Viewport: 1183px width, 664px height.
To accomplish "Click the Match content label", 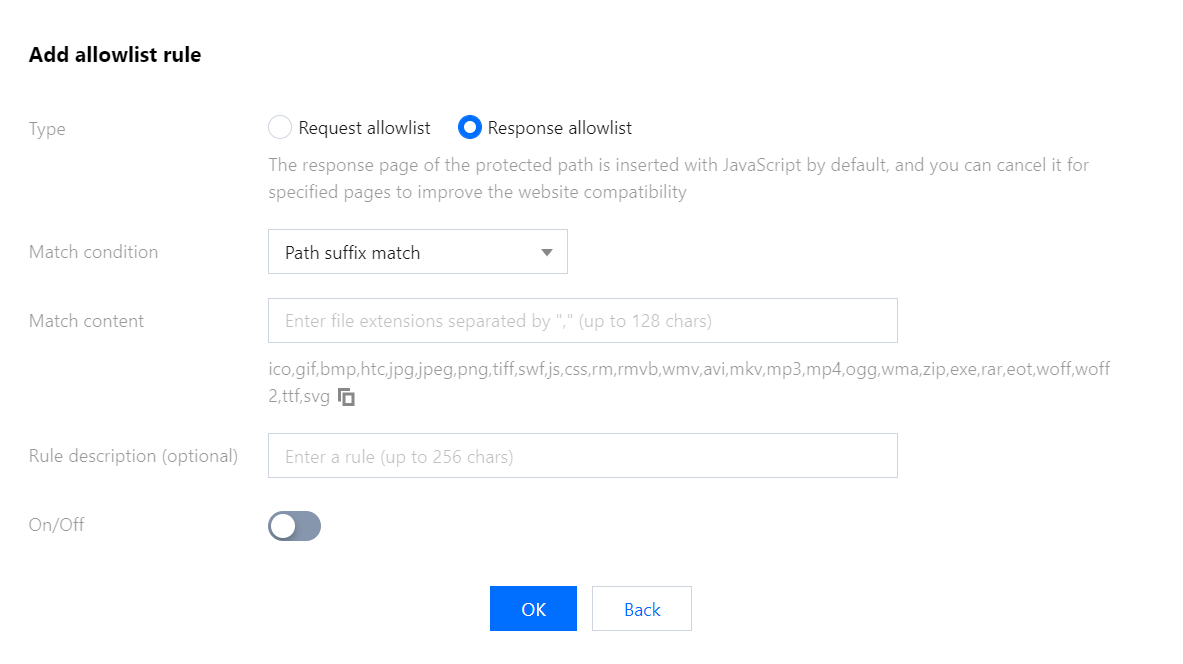I will pos(86,321).
